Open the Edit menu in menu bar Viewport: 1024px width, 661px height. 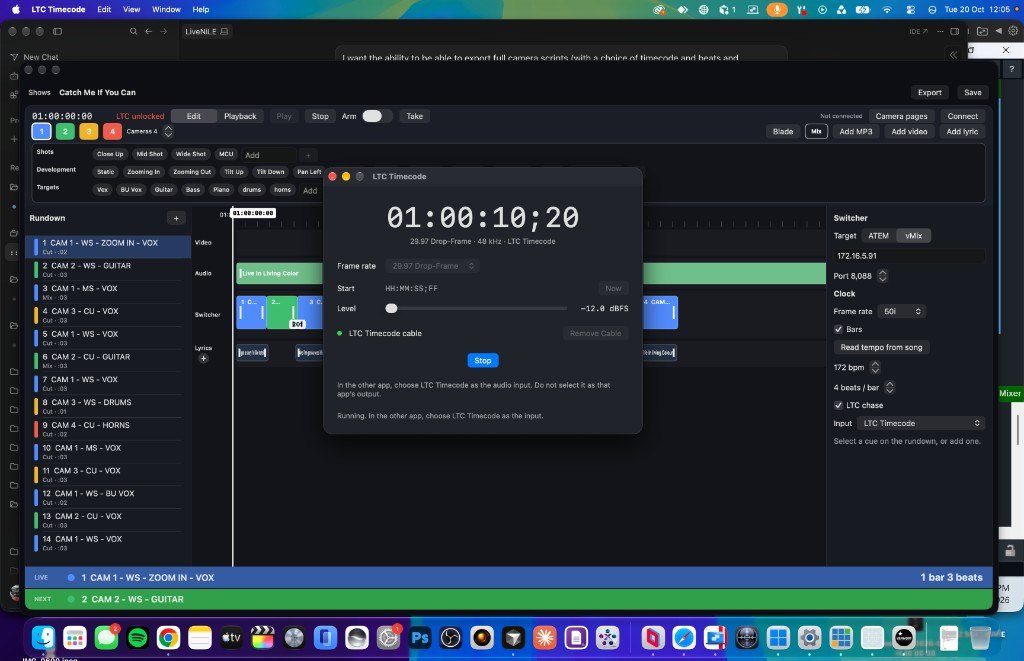point(104,9)
